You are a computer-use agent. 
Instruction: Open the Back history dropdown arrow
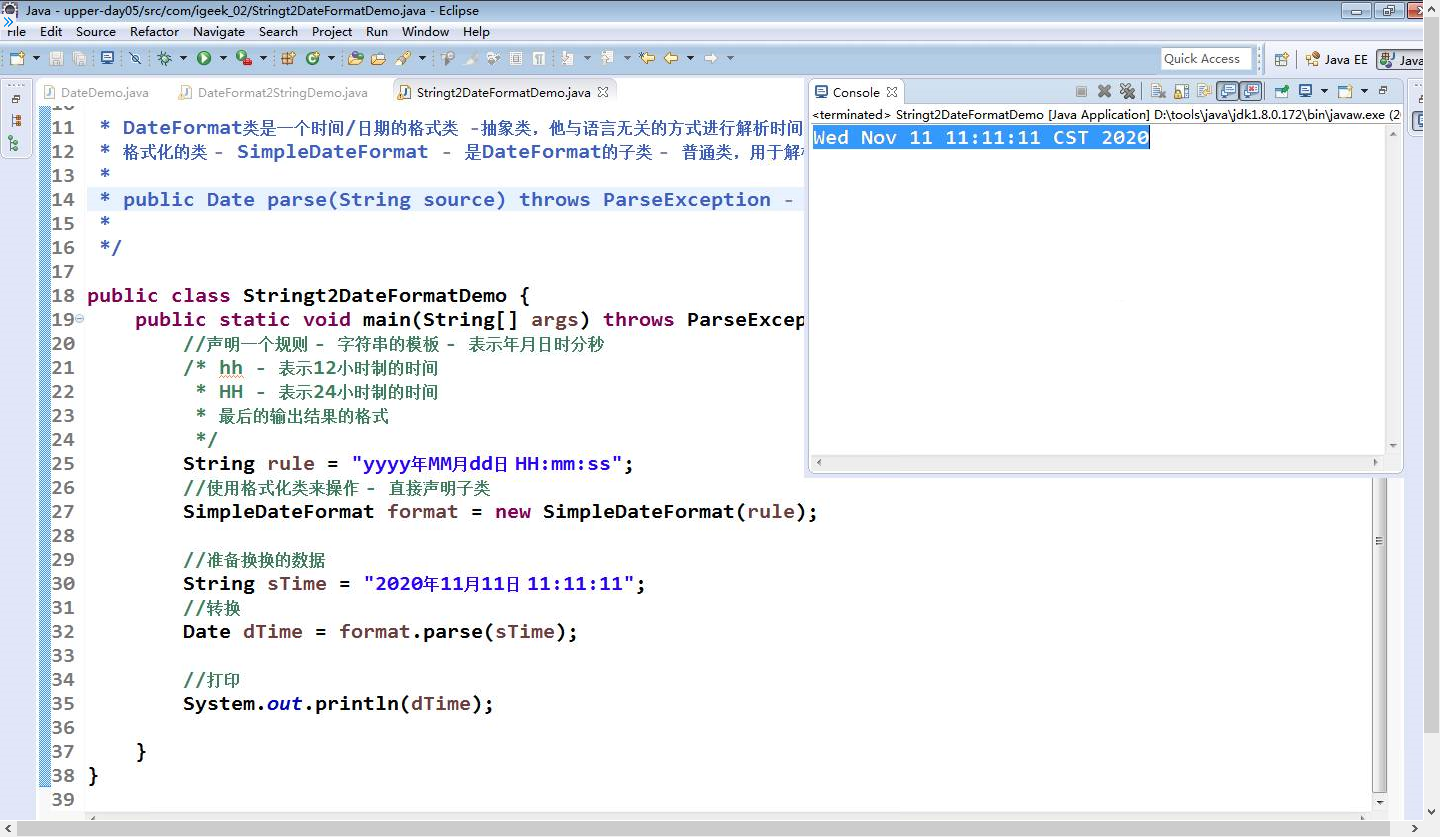coord(690,58)
